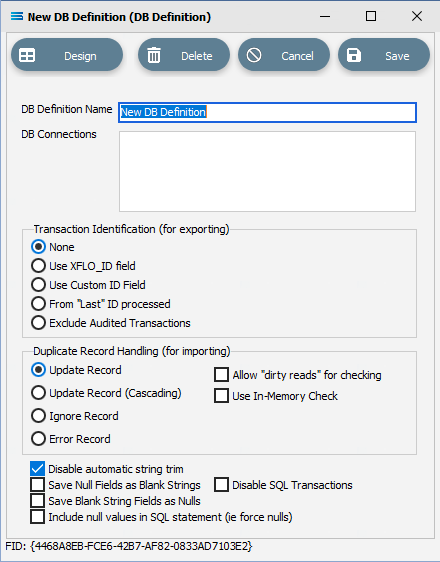Image resolution: width=440 pixels, height=562 pixels.
Task: Click the DB Definition Name field
Action: [267, 112]
